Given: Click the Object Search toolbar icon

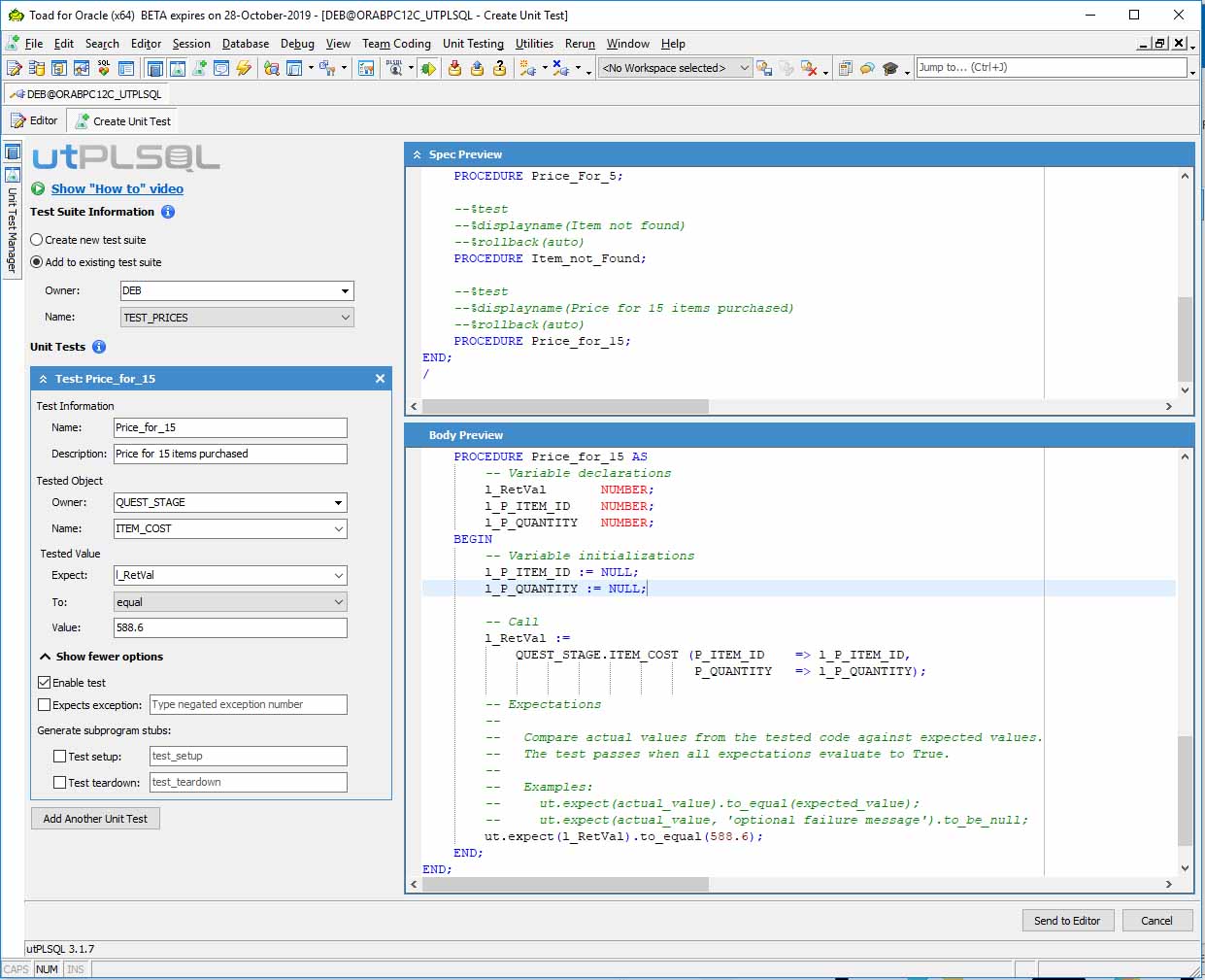Looking at the screenshot, I should [x=272, y=68].
